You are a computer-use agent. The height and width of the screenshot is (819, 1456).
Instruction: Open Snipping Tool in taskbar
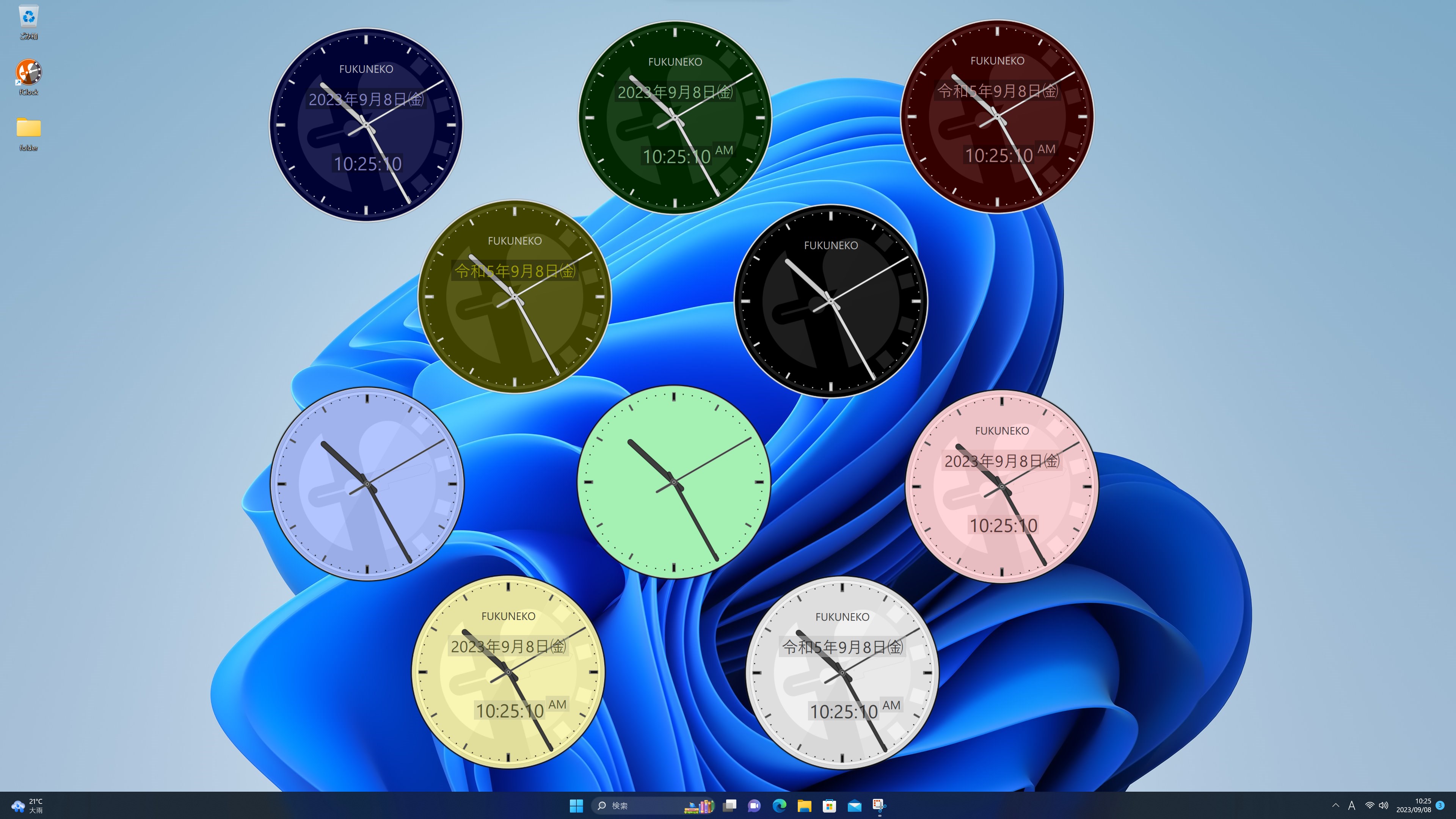(x=879, y=805)
